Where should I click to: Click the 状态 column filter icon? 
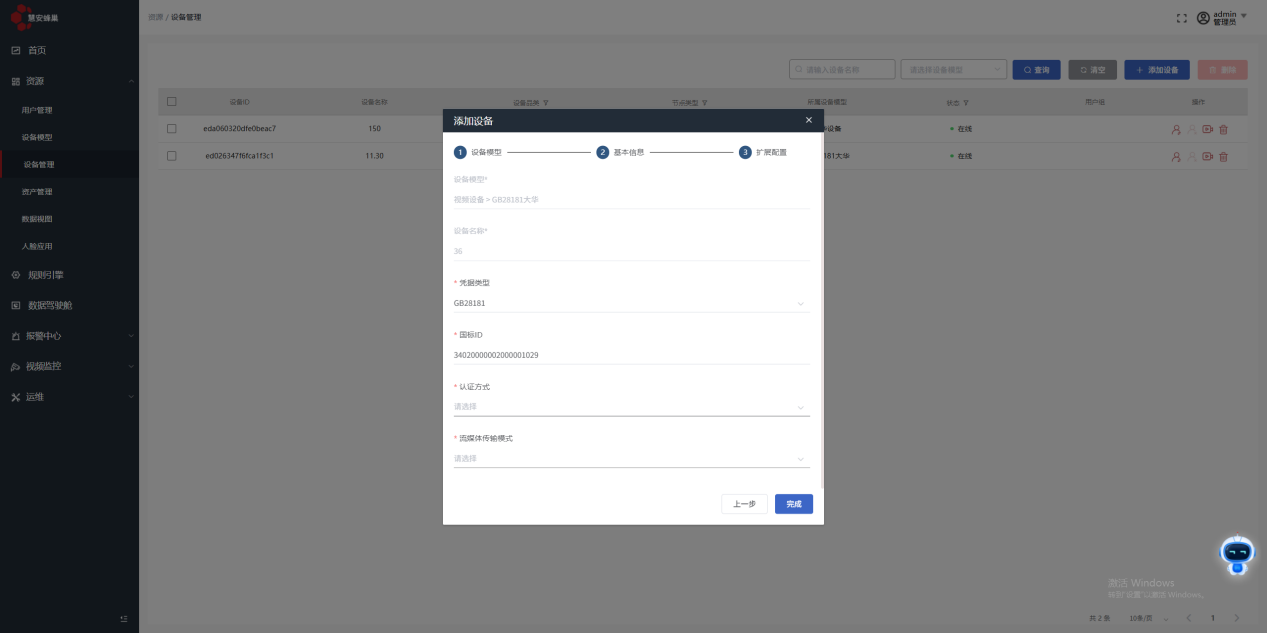(967, 102)
